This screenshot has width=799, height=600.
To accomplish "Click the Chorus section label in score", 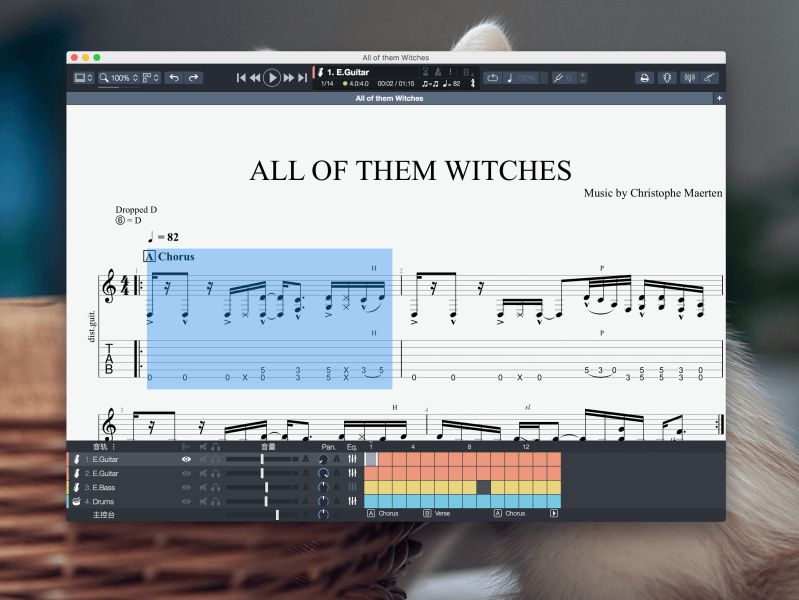I will [176, 256].
